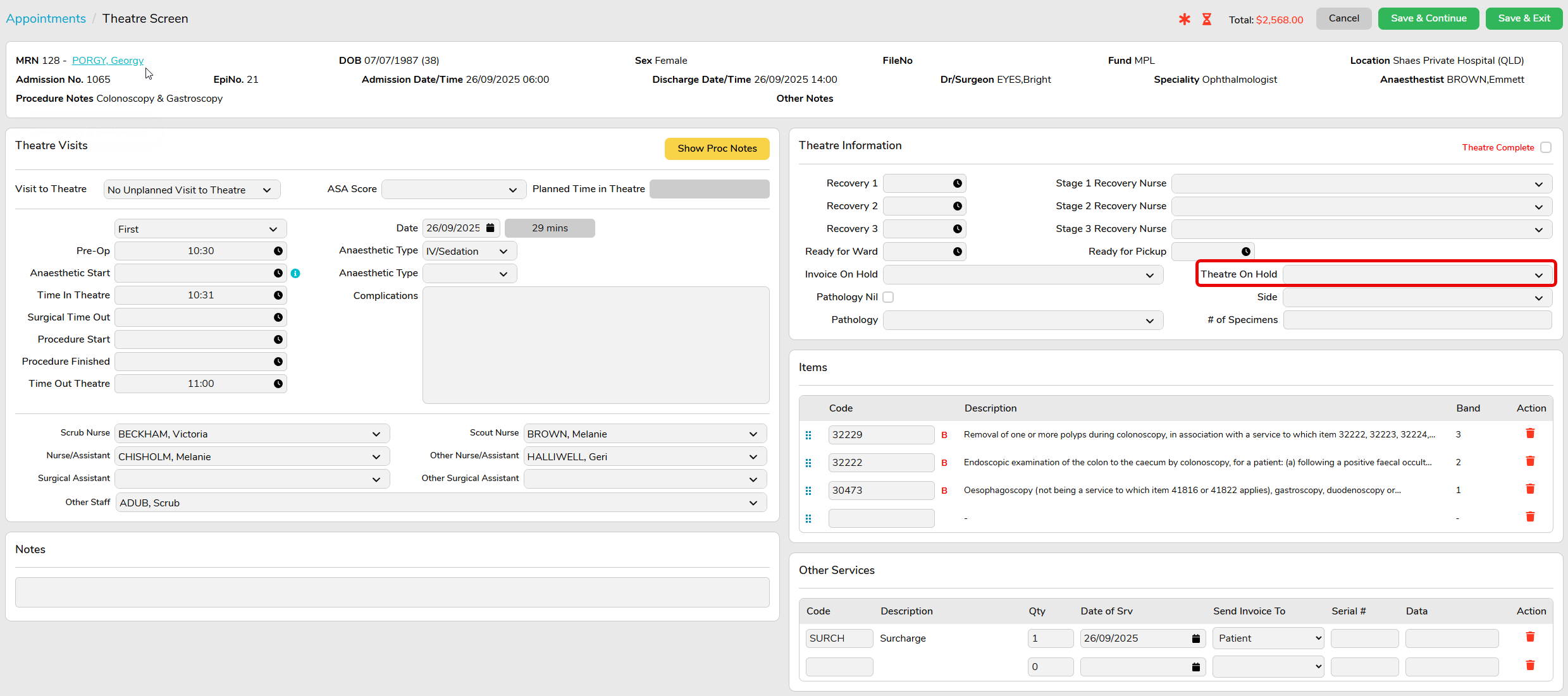
Task: Click clock icon in Ready for Pickup
Action: 1245,252
